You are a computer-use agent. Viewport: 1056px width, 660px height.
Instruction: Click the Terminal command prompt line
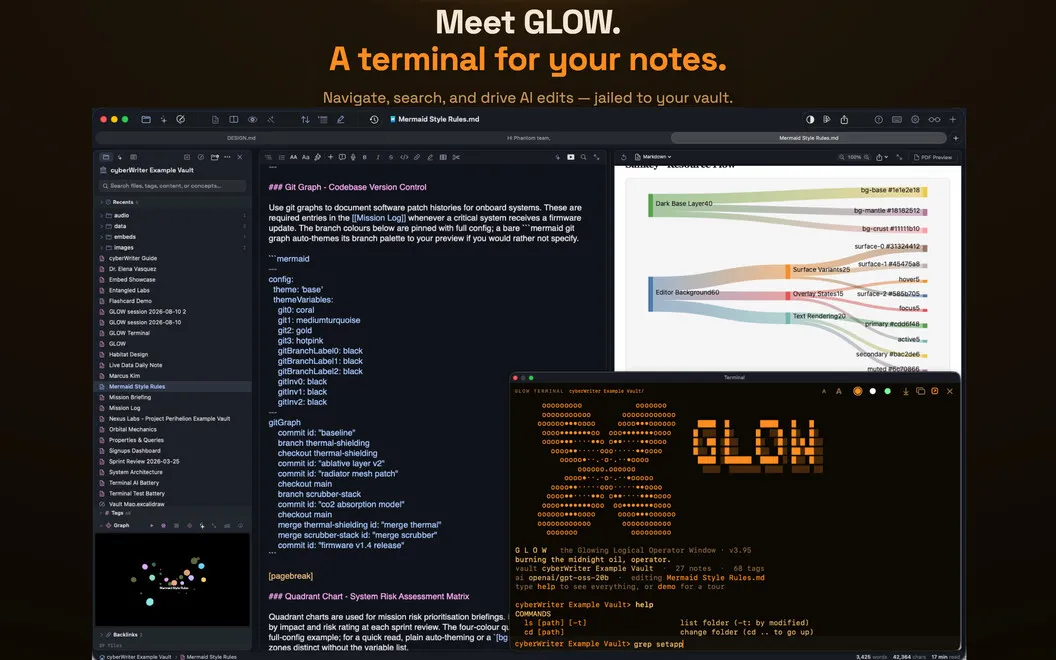(x=734, y=644)
